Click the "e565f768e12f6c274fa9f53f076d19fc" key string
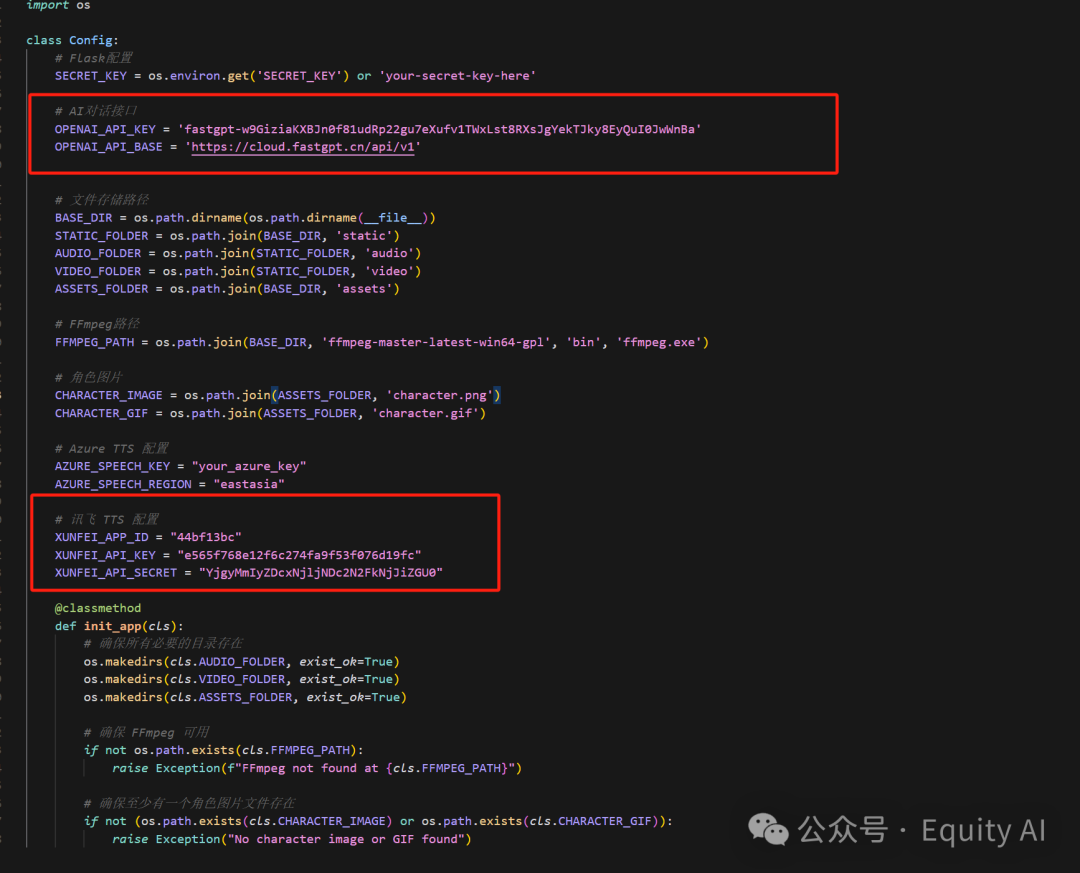 (300, 555)
